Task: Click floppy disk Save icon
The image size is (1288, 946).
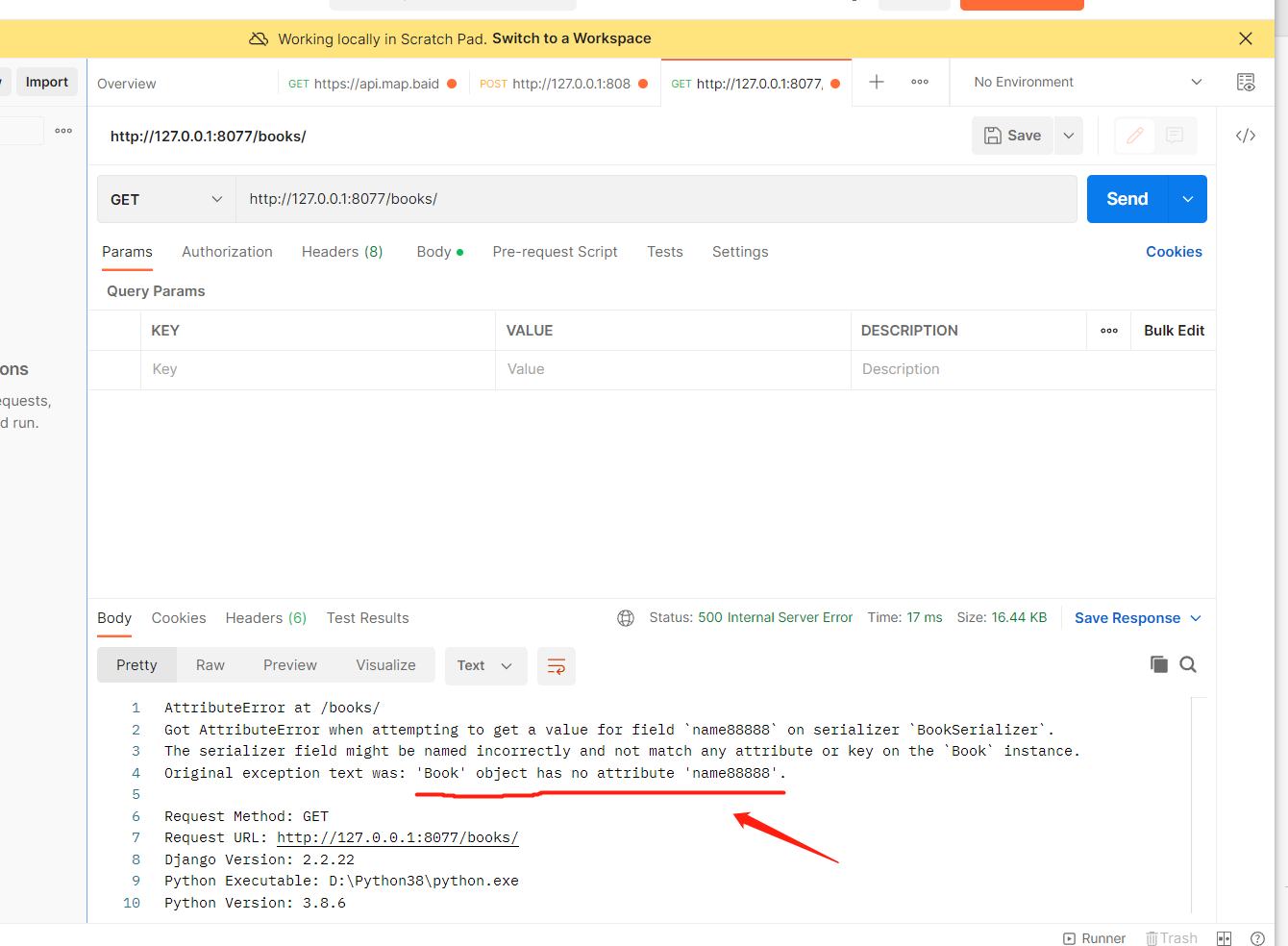Action: click(993, 136)
